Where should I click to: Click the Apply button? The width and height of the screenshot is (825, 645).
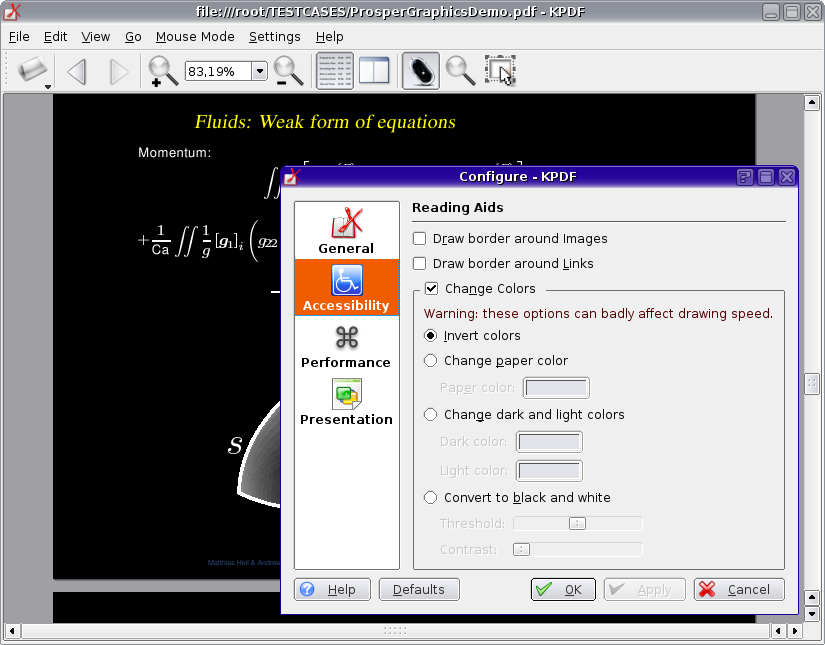tap(645, 590)
